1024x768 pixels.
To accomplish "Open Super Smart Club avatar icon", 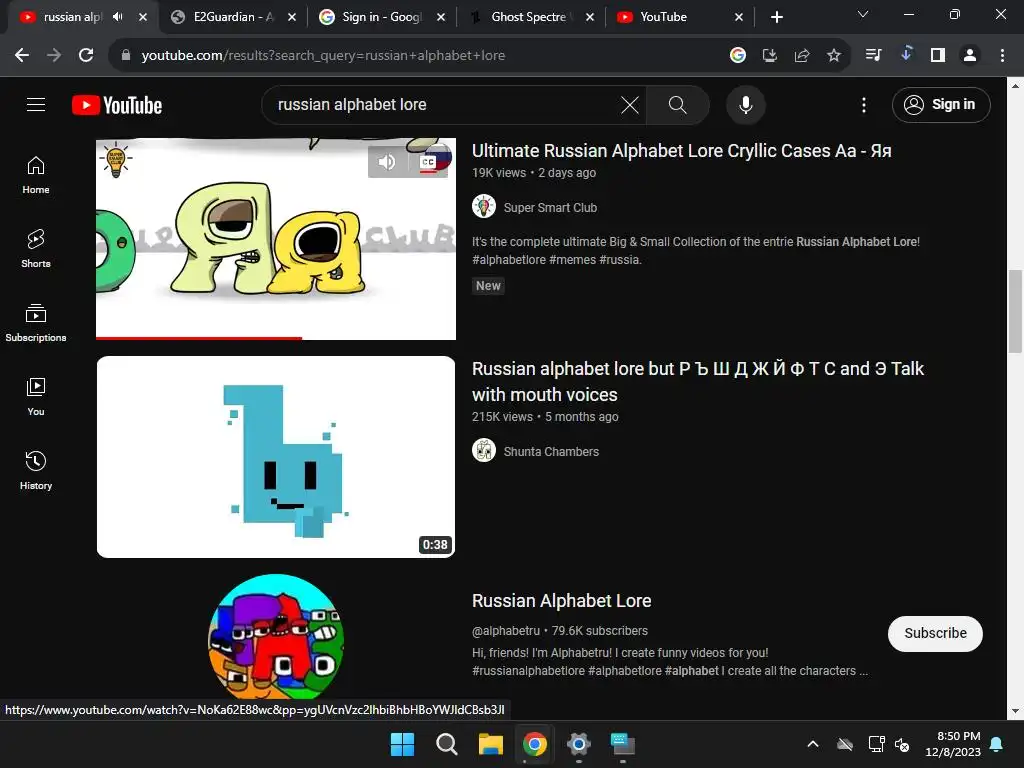I will pos(484,206).
